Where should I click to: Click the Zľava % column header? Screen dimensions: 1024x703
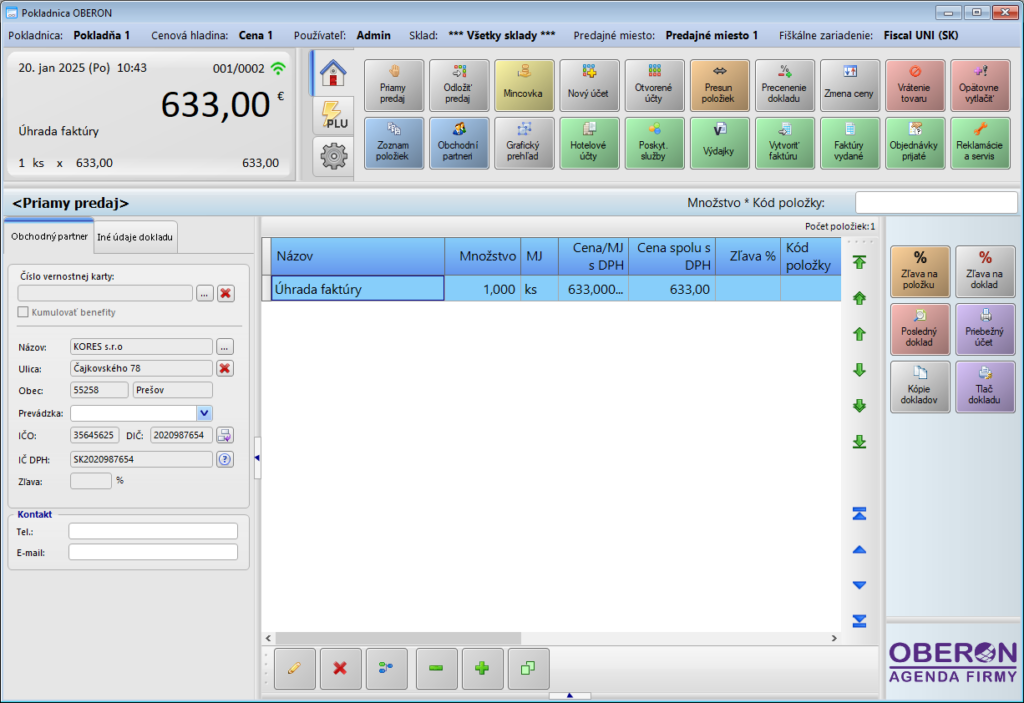[748, 256]
